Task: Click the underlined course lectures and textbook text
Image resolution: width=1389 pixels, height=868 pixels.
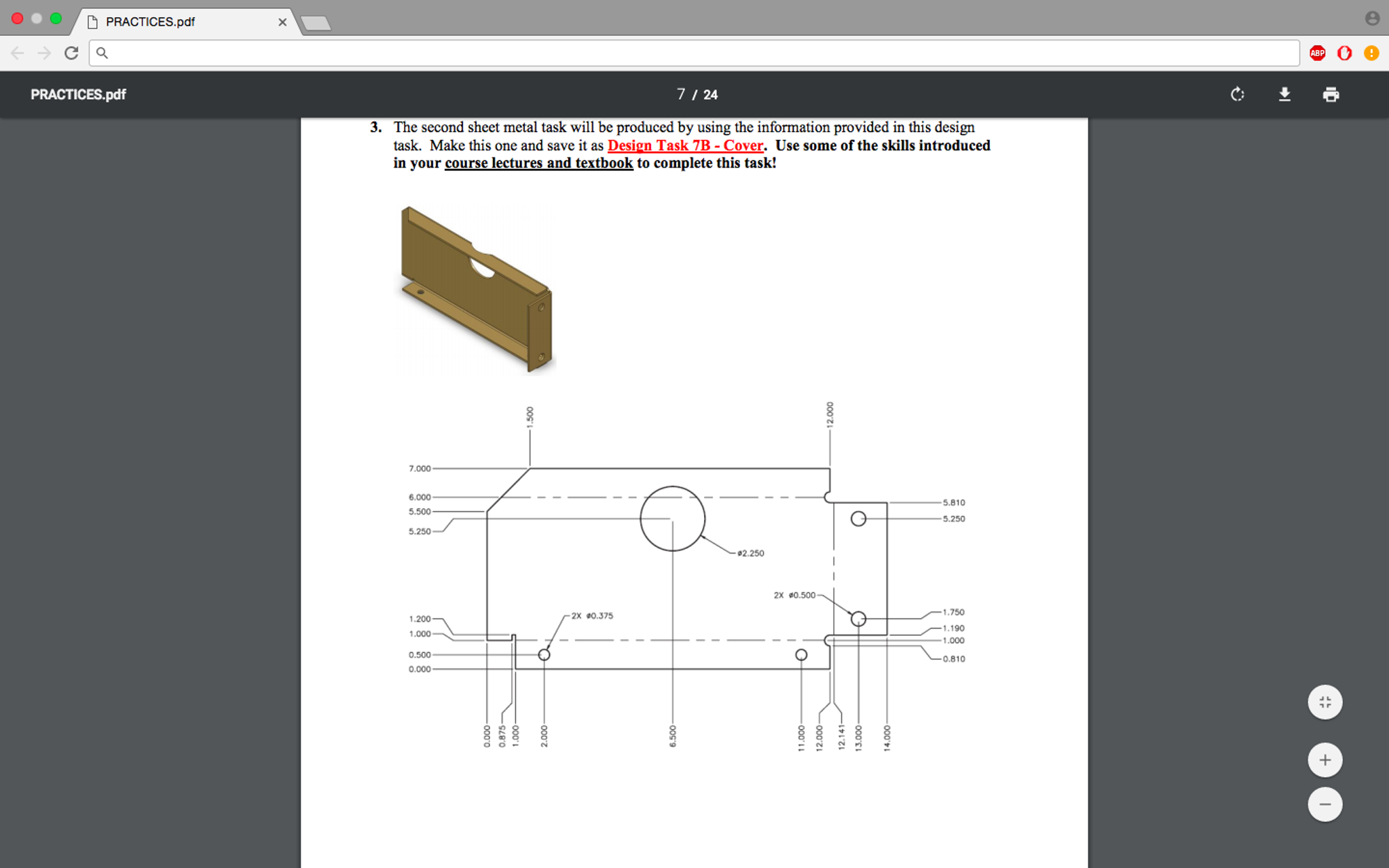Action: tap(538, 163)
